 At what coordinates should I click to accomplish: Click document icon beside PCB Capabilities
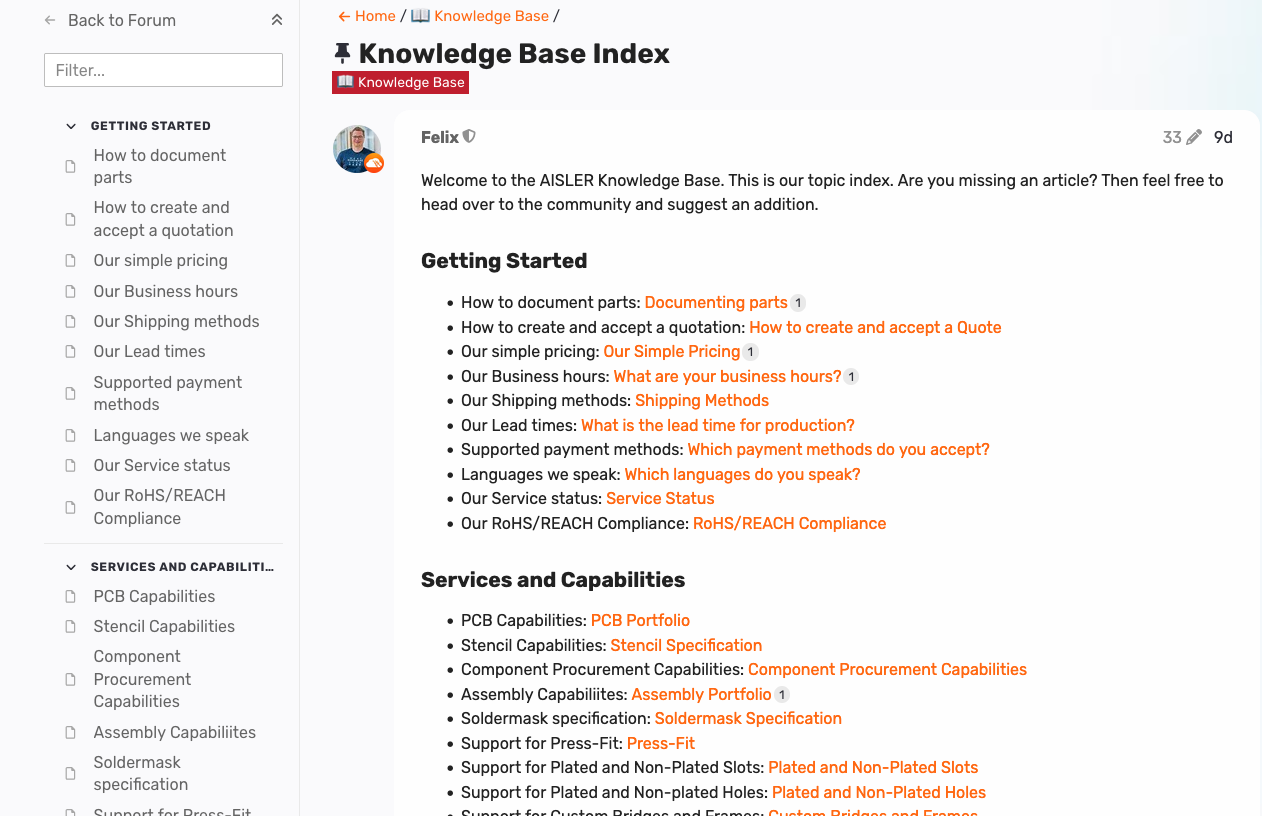tap(71, 597)
